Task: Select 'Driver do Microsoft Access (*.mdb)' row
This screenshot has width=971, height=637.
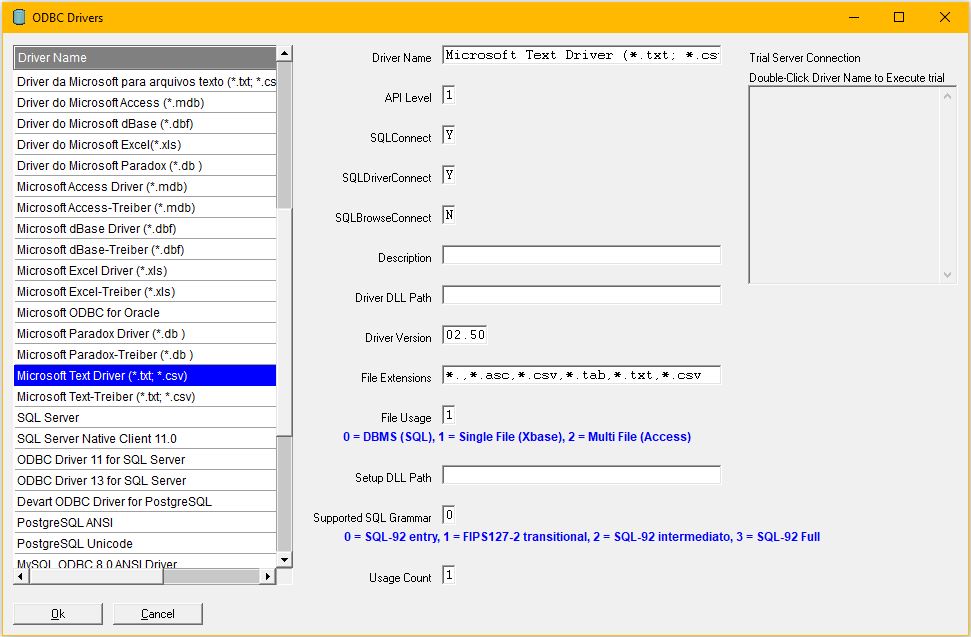Action: pyautogui.click(x=145, y=103)
